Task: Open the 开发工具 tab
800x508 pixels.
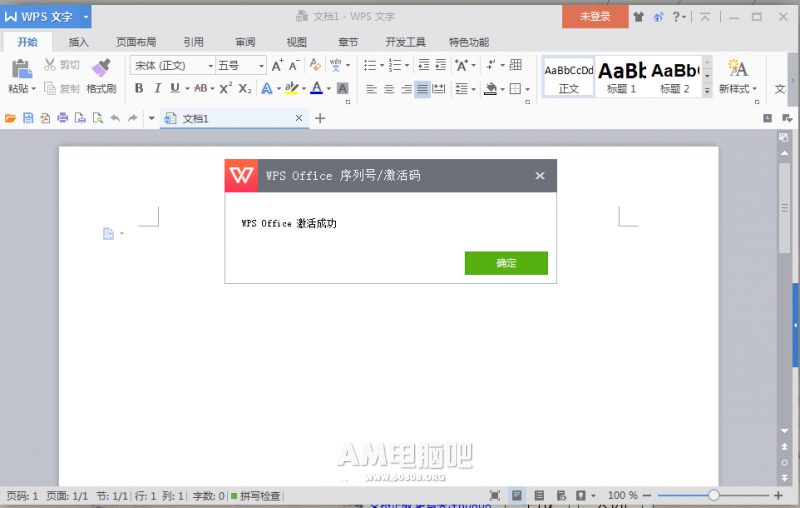Action: [405, 42]
